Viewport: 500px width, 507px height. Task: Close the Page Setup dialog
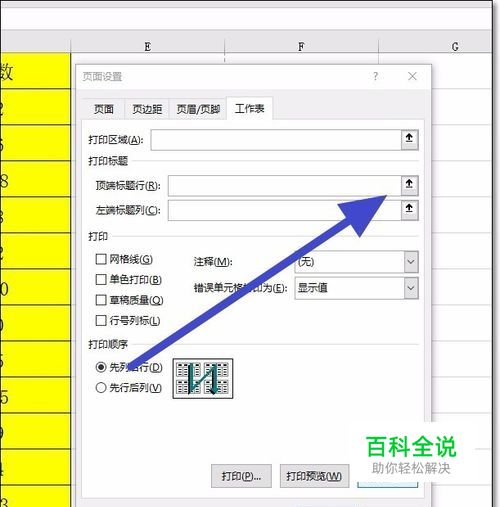(412, 76)
